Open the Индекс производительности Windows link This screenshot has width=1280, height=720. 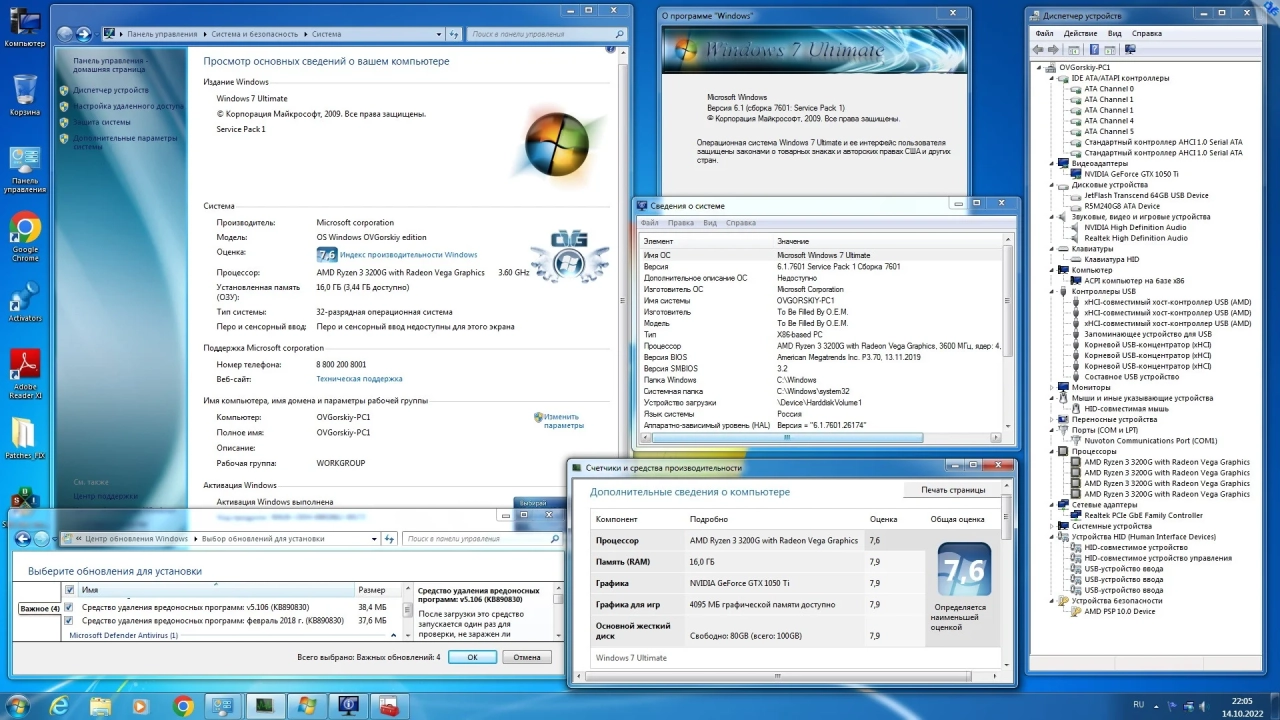[408, 255]
